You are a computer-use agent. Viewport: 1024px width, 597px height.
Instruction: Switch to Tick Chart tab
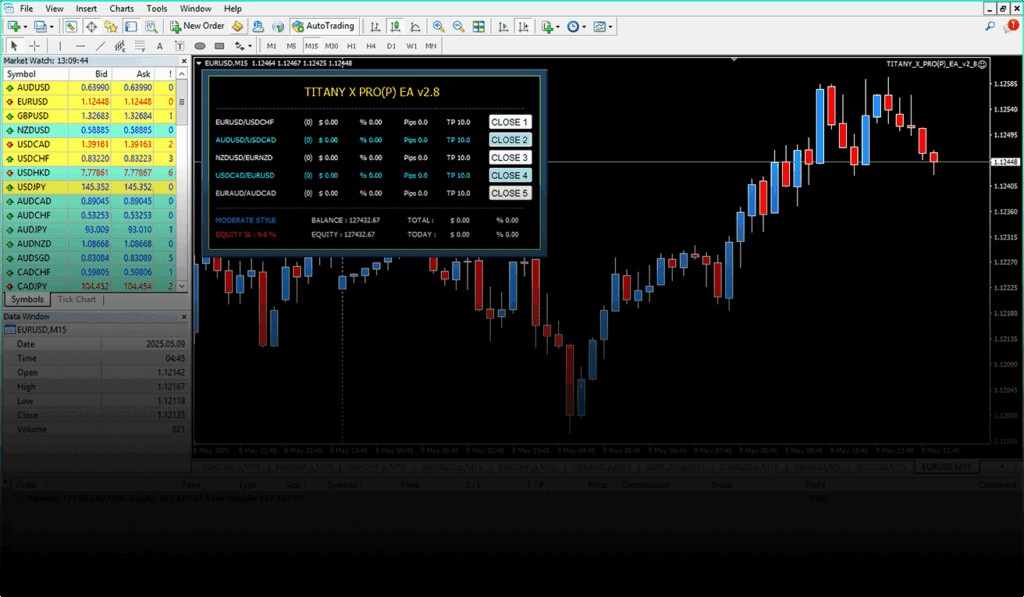click(x=76, y=299)
